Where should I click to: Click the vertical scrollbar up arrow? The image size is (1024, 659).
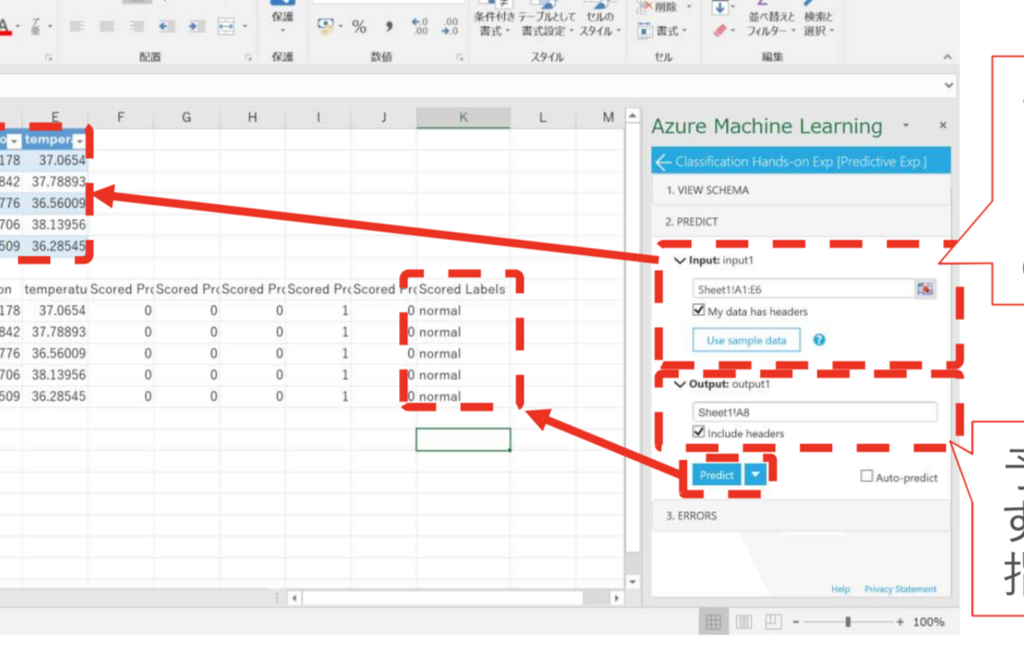pyautogui.click(x=632, y=116)
